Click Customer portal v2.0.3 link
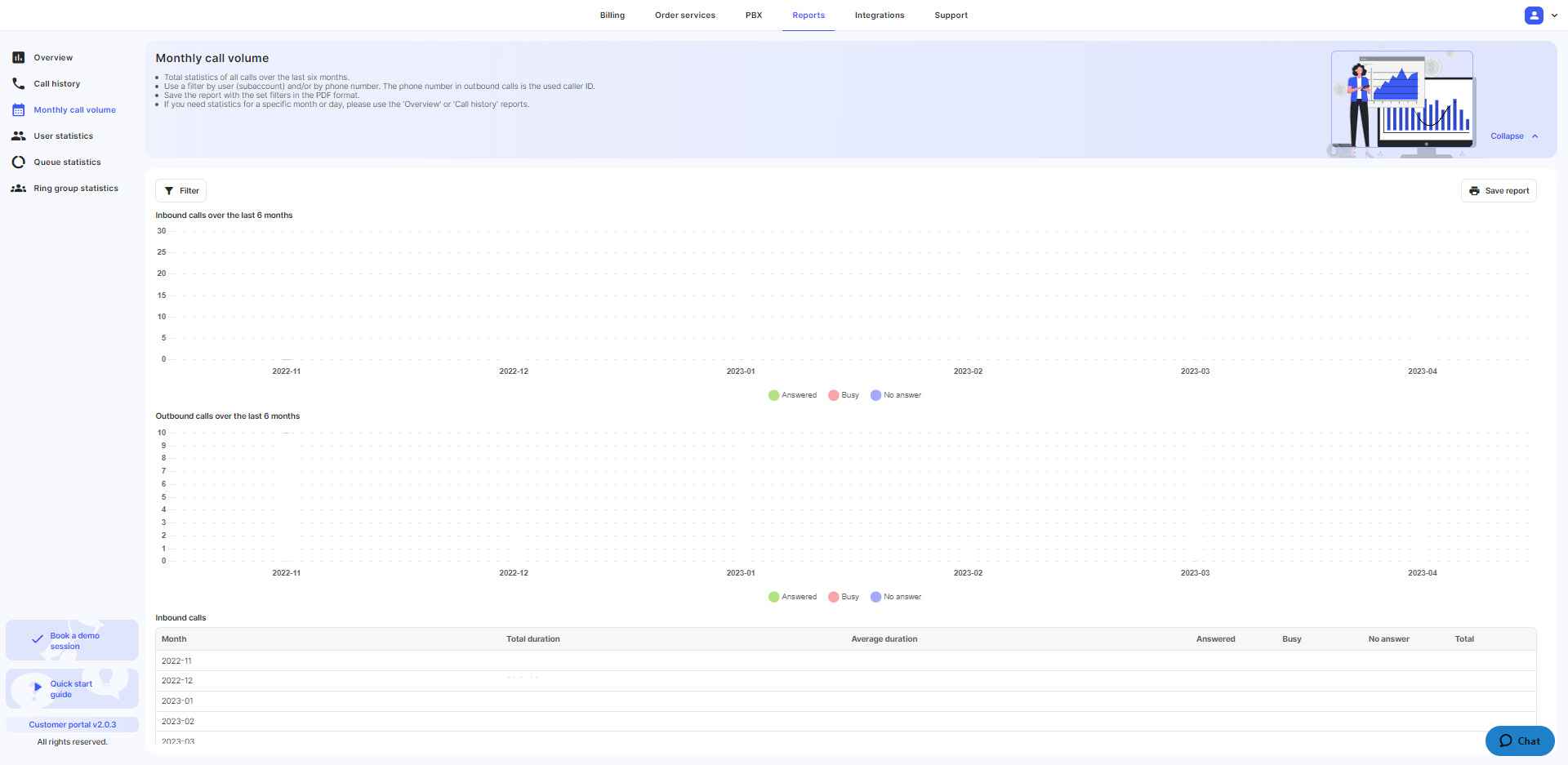The width and height of the screenshot is (1568, 765). pos(73,725)
